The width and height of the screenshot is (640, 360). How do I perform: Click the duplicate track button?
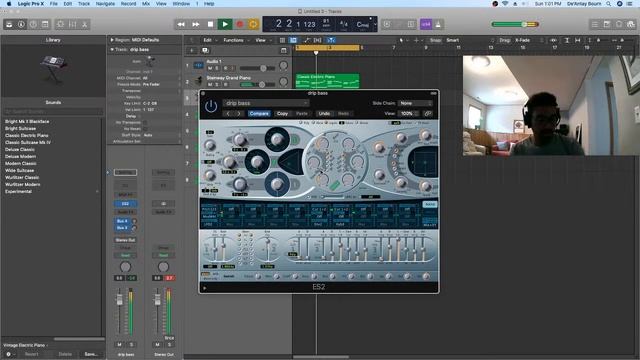[x=205, y=51]
